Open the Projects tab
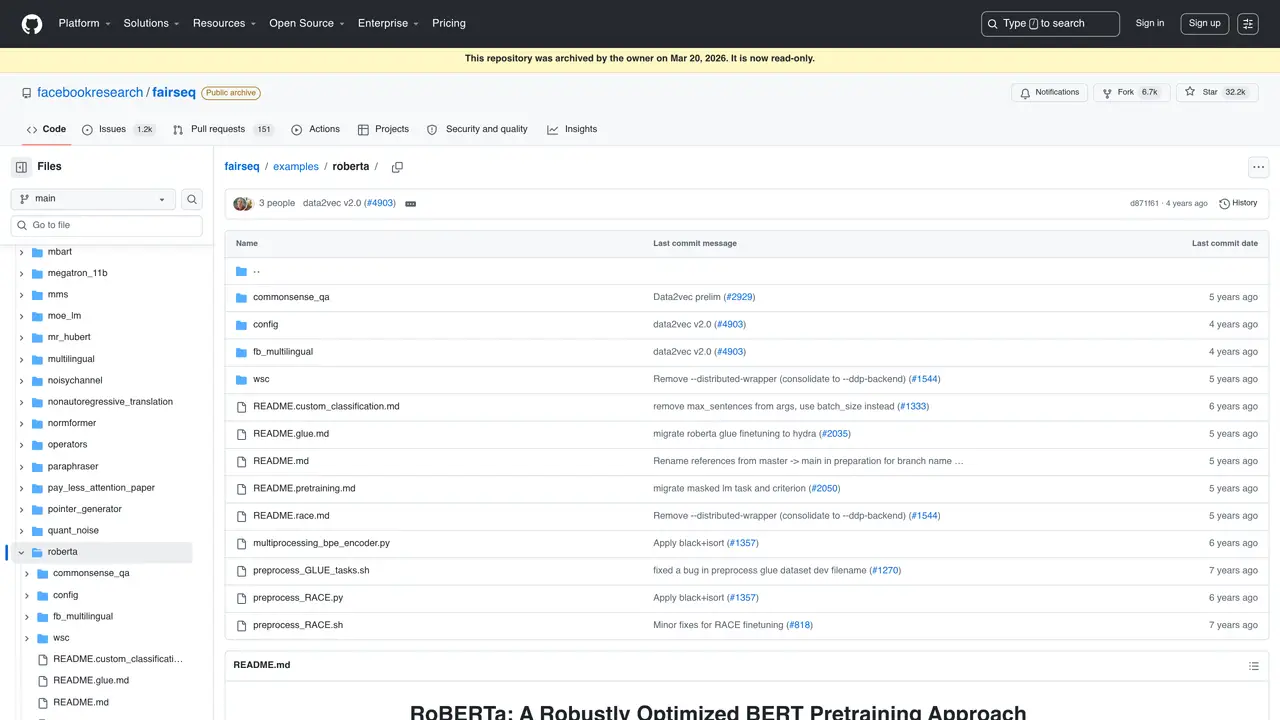This screenshot has width=1280, height=720. coord(383,129)
